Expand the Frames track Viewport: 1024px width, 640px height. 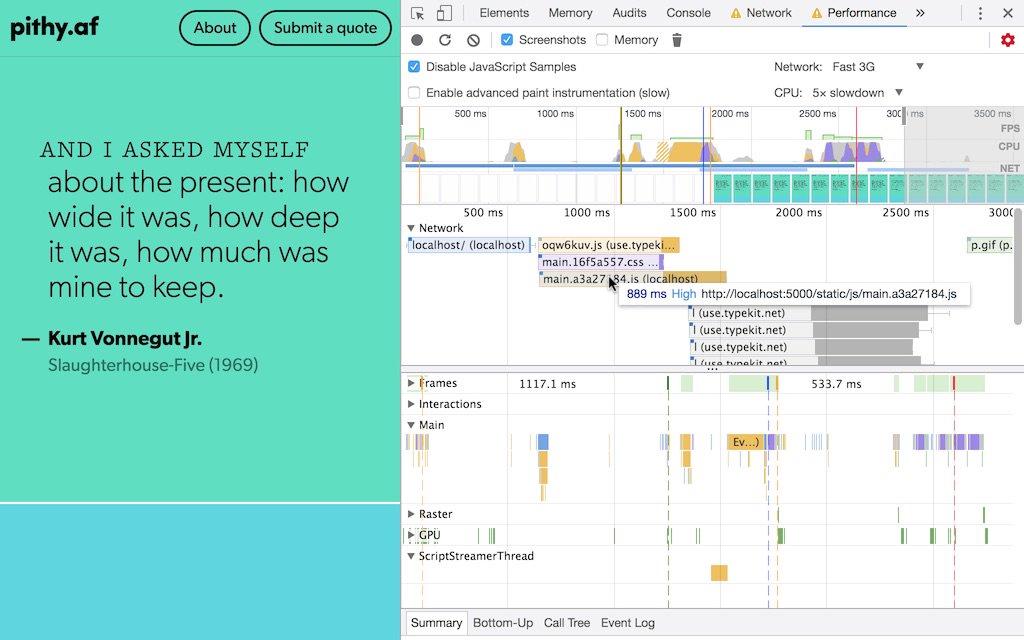(411, 383)
